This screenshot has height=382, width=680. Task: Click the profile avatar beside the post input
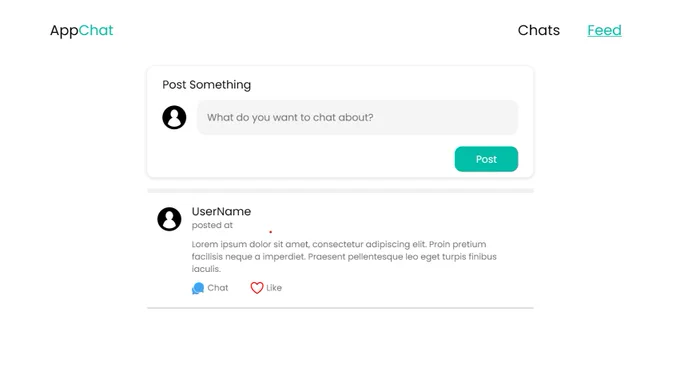pos(174,118)
